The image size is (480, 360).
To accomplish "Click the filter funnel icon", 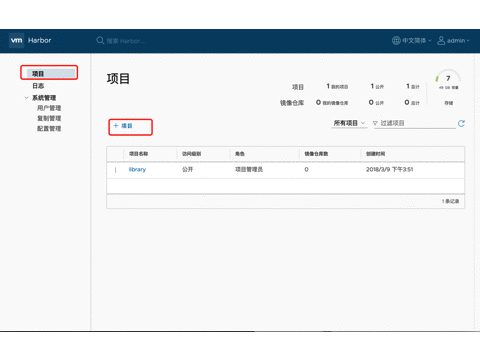I will click(375, 123).
